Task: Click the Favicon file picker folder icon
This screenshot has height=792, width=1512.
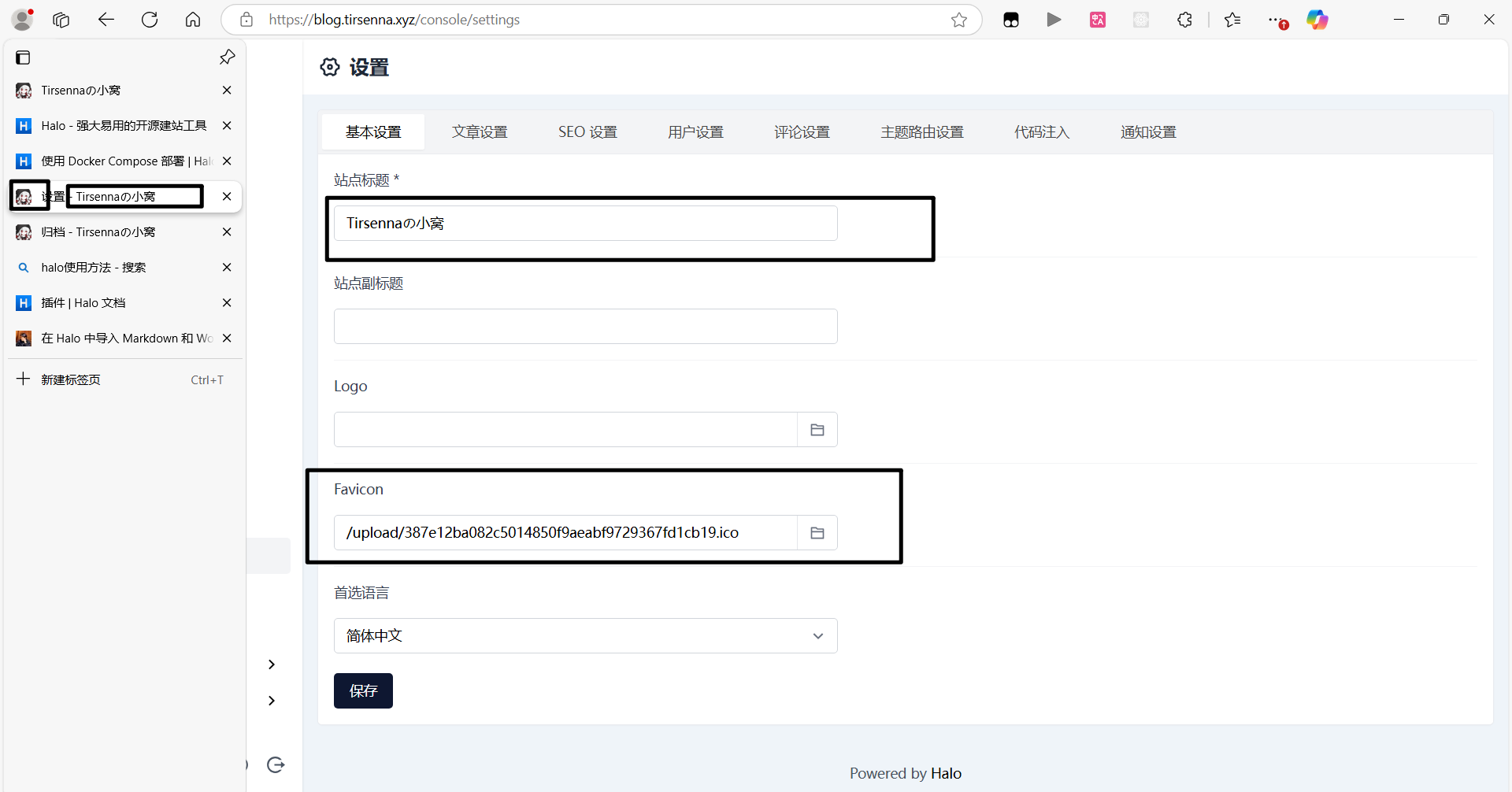Action: tap(817, 533)
